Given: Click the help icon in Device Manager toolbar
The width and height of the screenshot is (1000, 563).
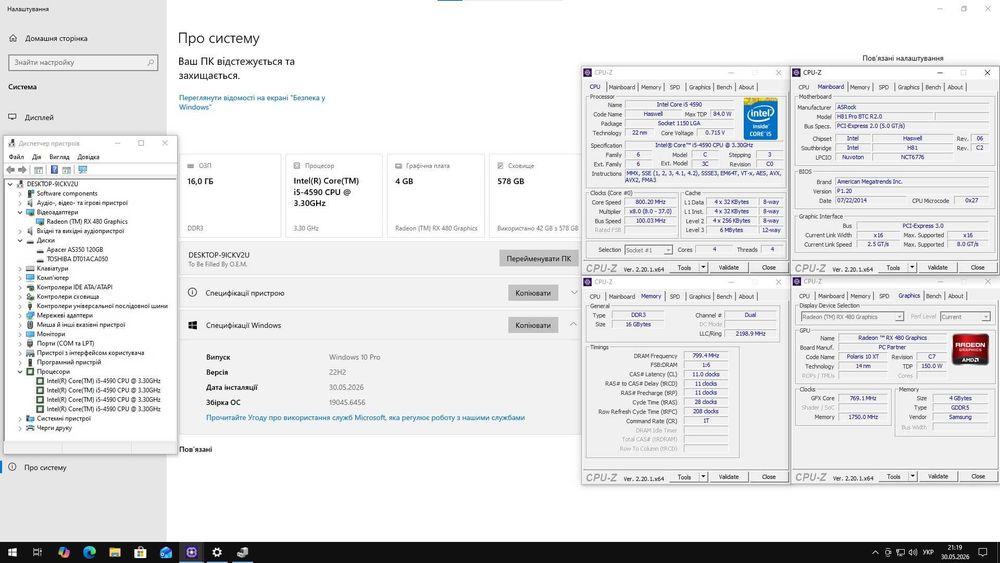Looking at the screenshot, I should pos(54,170).
